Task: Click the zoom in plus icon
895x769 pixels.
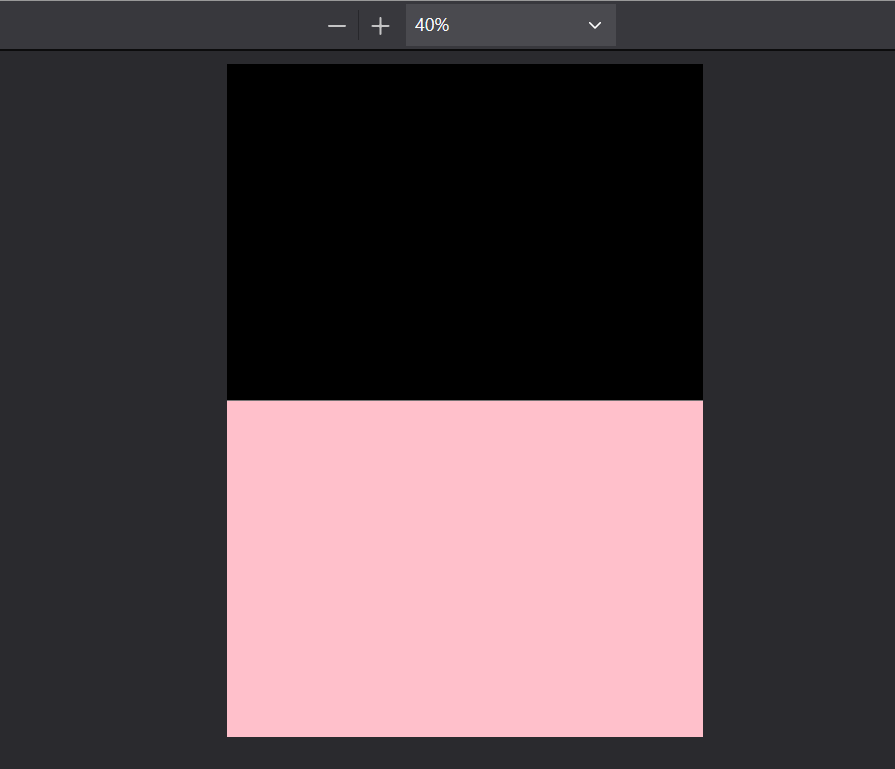Action: tap(380, 26)
